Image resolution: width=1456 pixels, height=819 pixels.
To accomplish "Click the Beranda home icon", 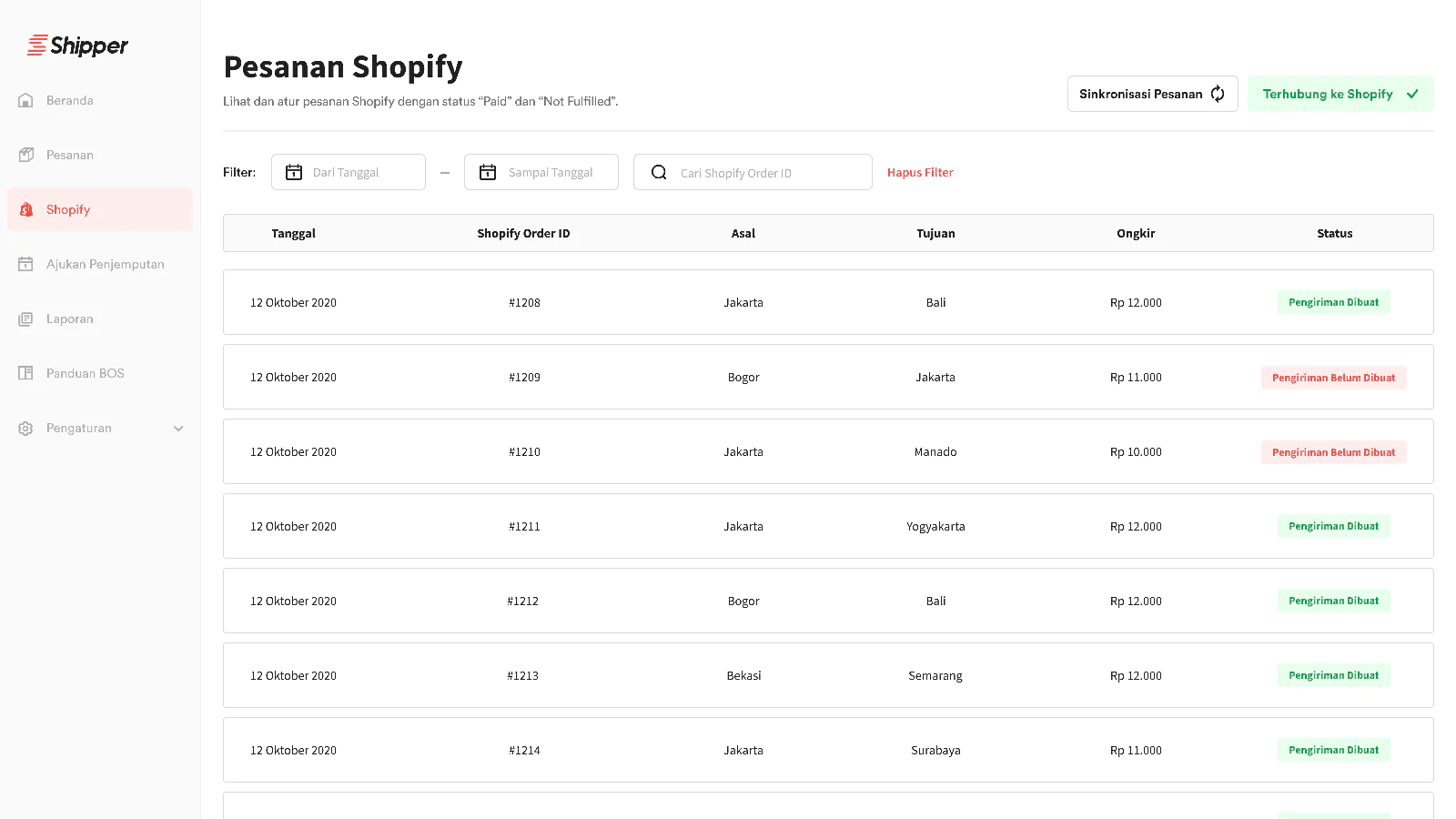I will coord(25,100).
